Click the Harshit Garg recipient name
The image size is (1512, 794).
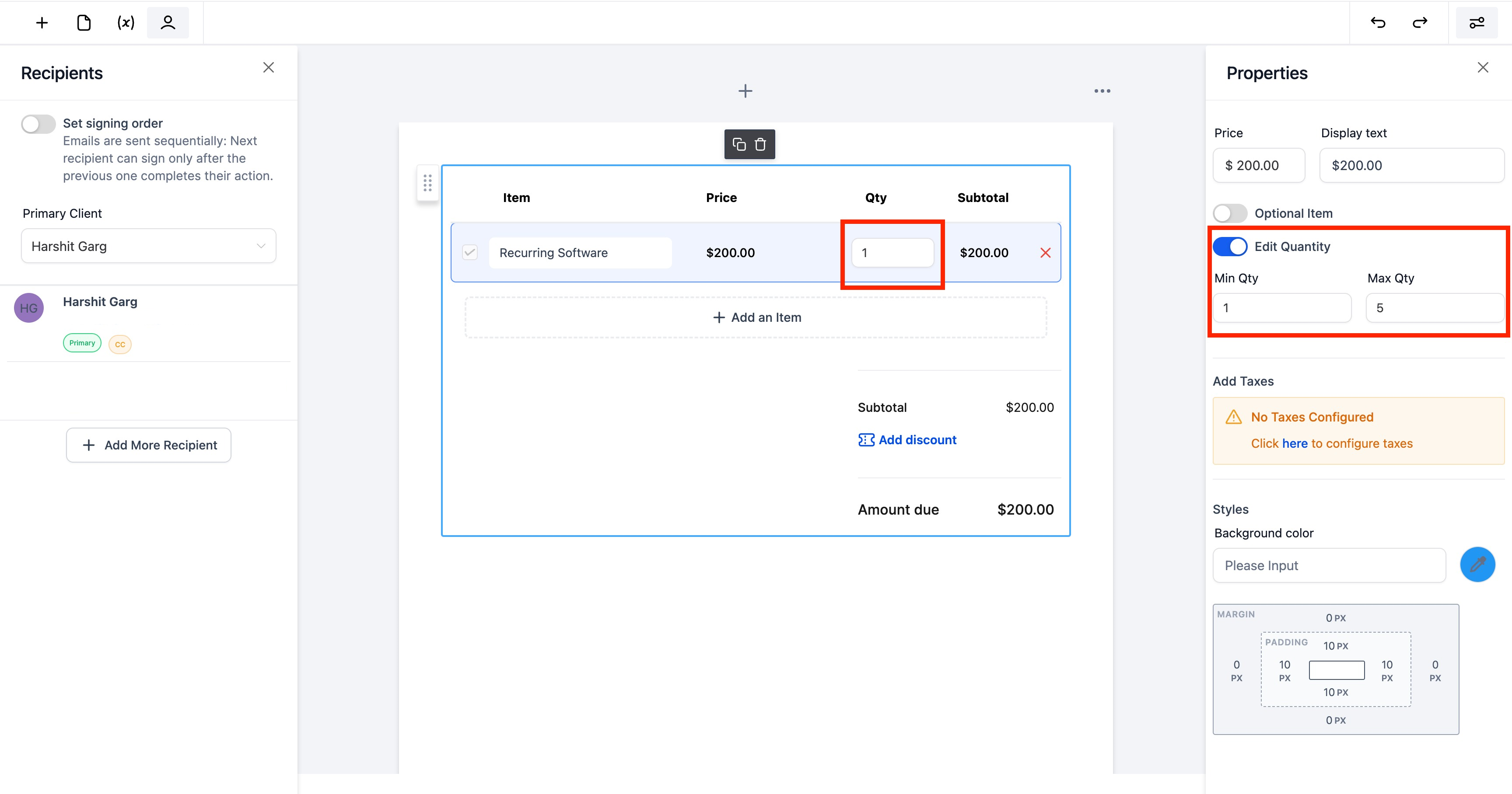pyautogui.click(x=100, y=301)
